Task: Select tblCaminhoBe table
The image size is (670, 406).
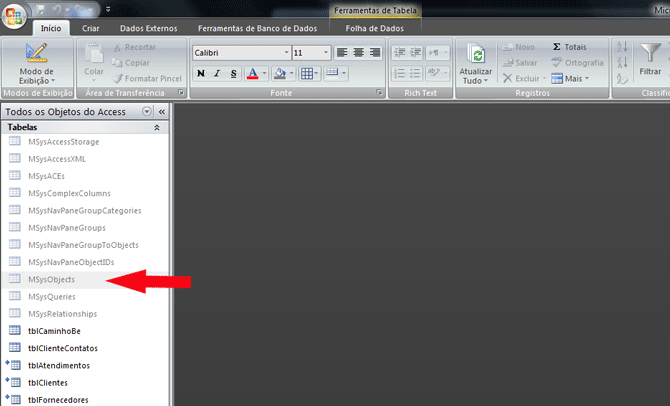Action: (85, 331)
